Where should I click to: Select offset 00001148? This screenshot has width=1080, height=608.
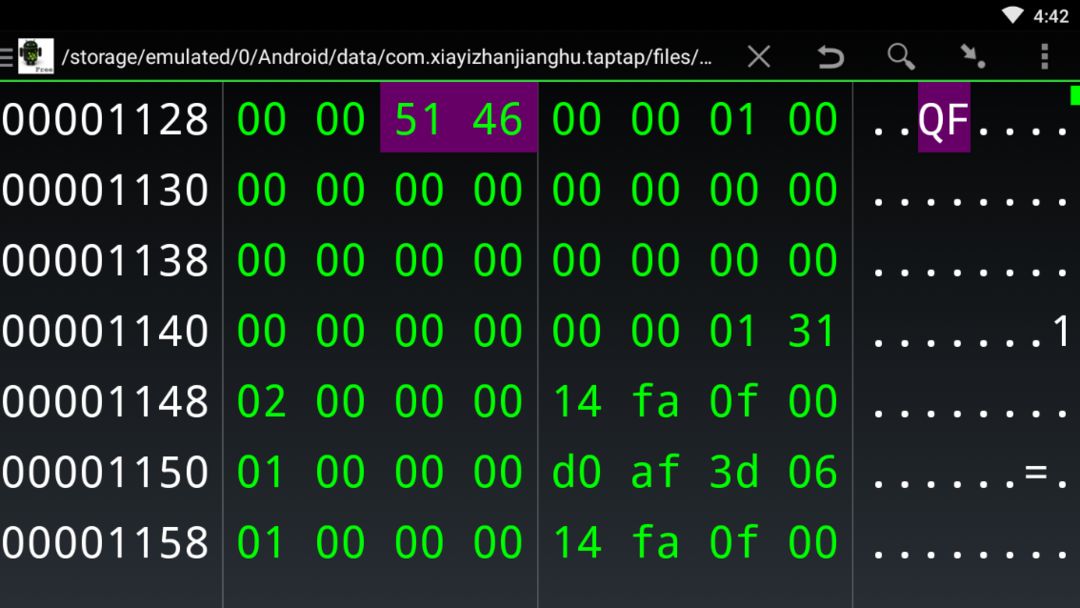[105, 401]
